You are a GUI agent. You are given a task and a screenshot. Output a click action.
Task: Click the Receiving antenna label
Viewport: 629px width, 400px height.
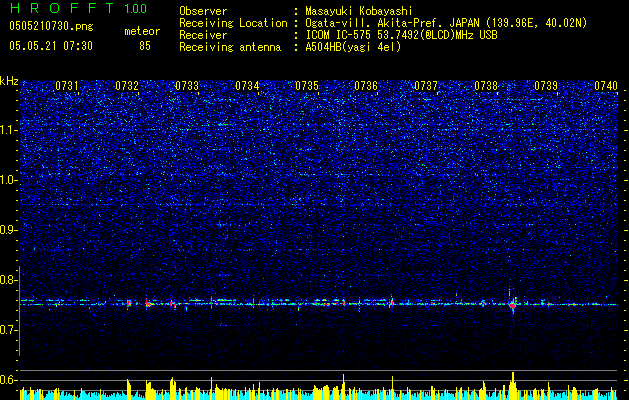click(230, 47)
